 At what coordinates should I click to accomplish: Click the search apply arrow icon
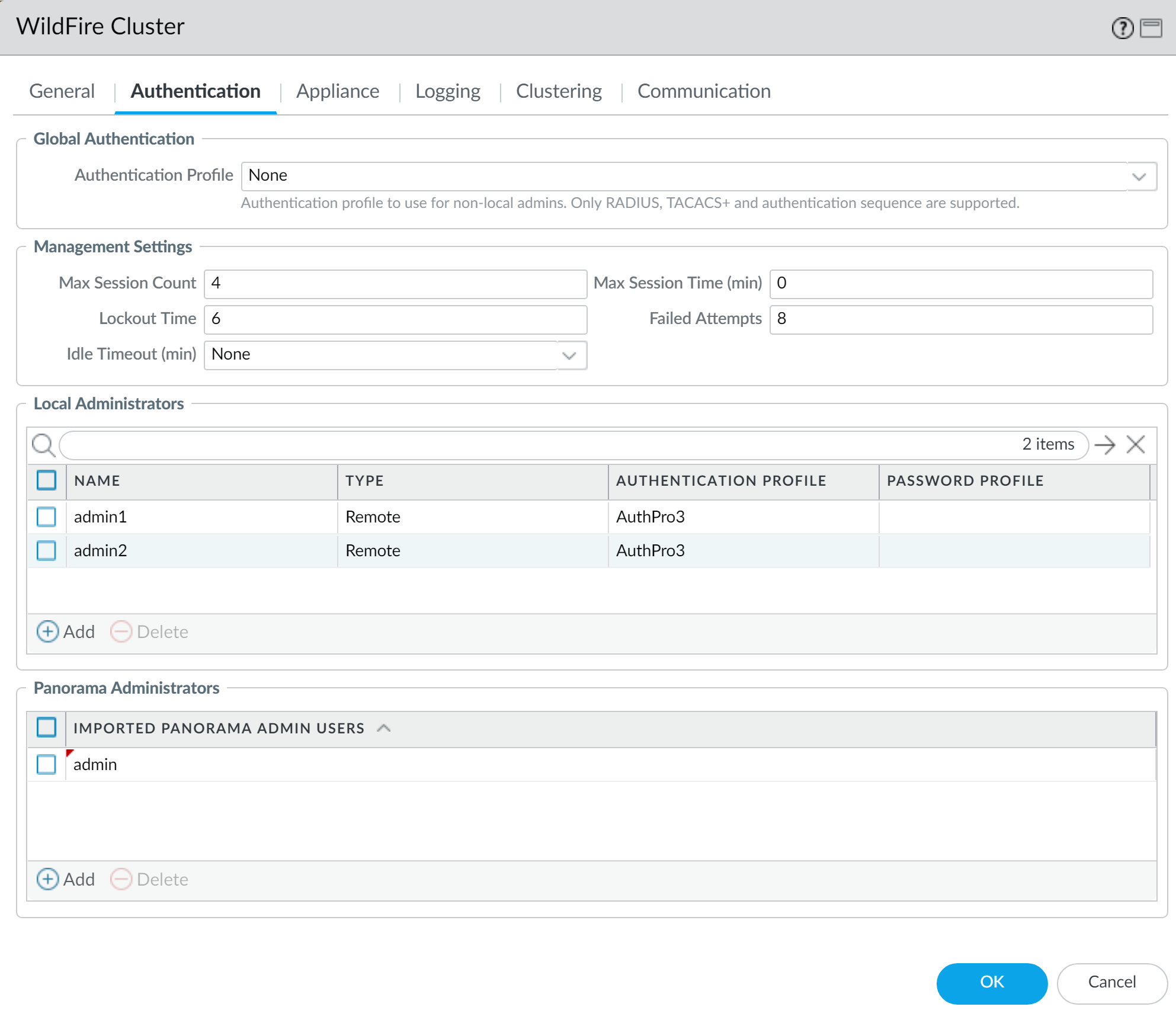click(x=1104, y=445)
